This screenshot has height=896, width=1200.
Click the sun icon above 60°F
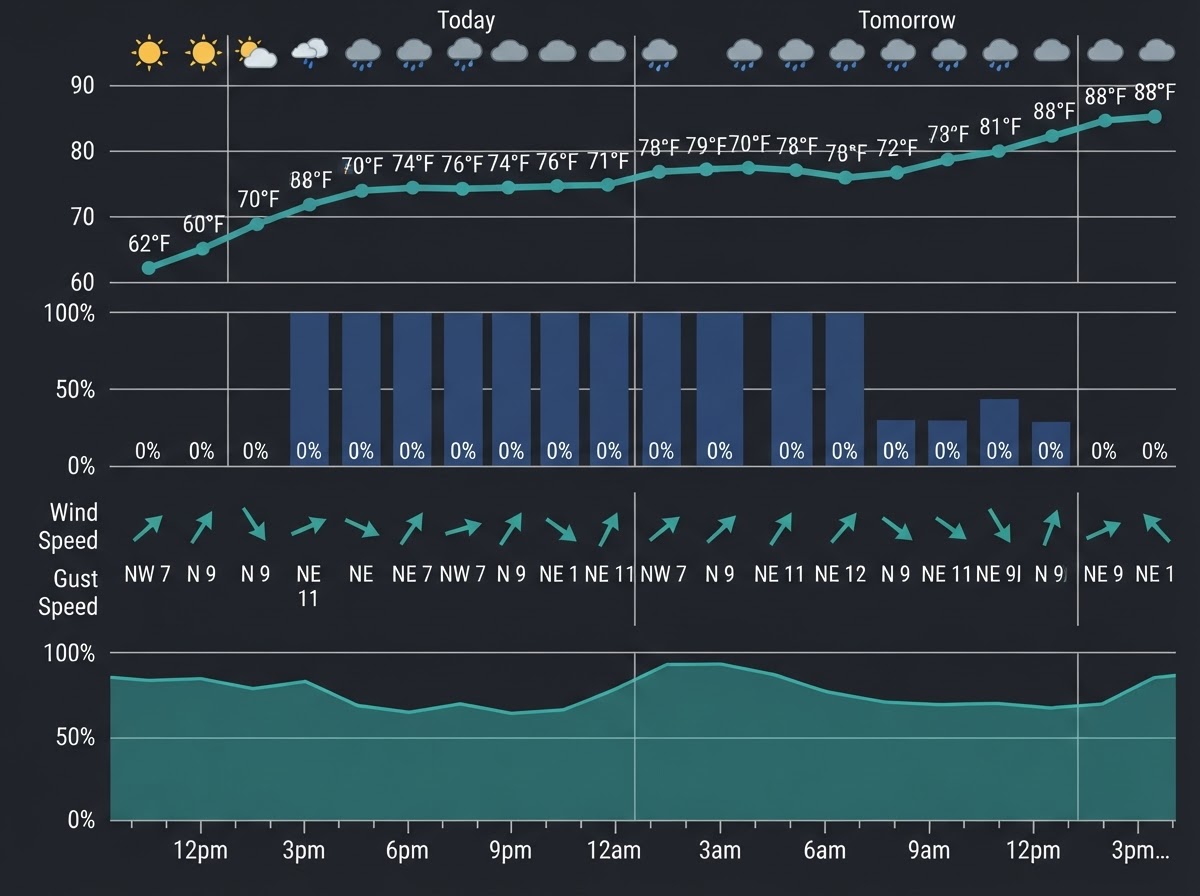(x=203, y=52)
